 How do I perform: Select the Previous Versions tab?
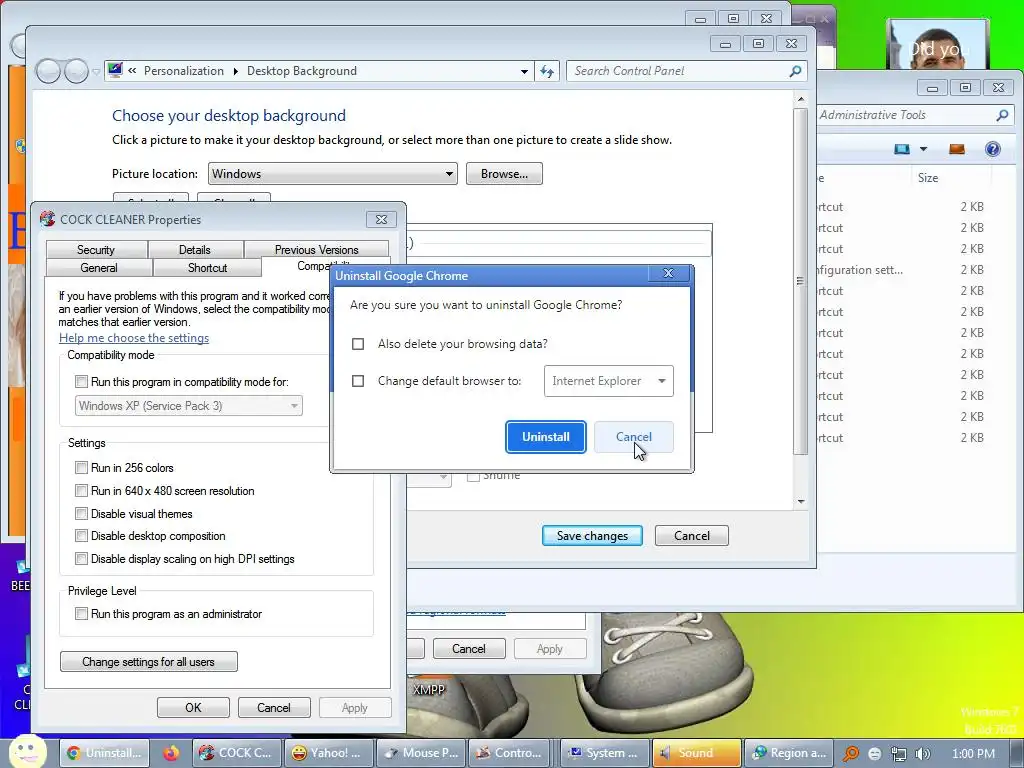(317, 249)
